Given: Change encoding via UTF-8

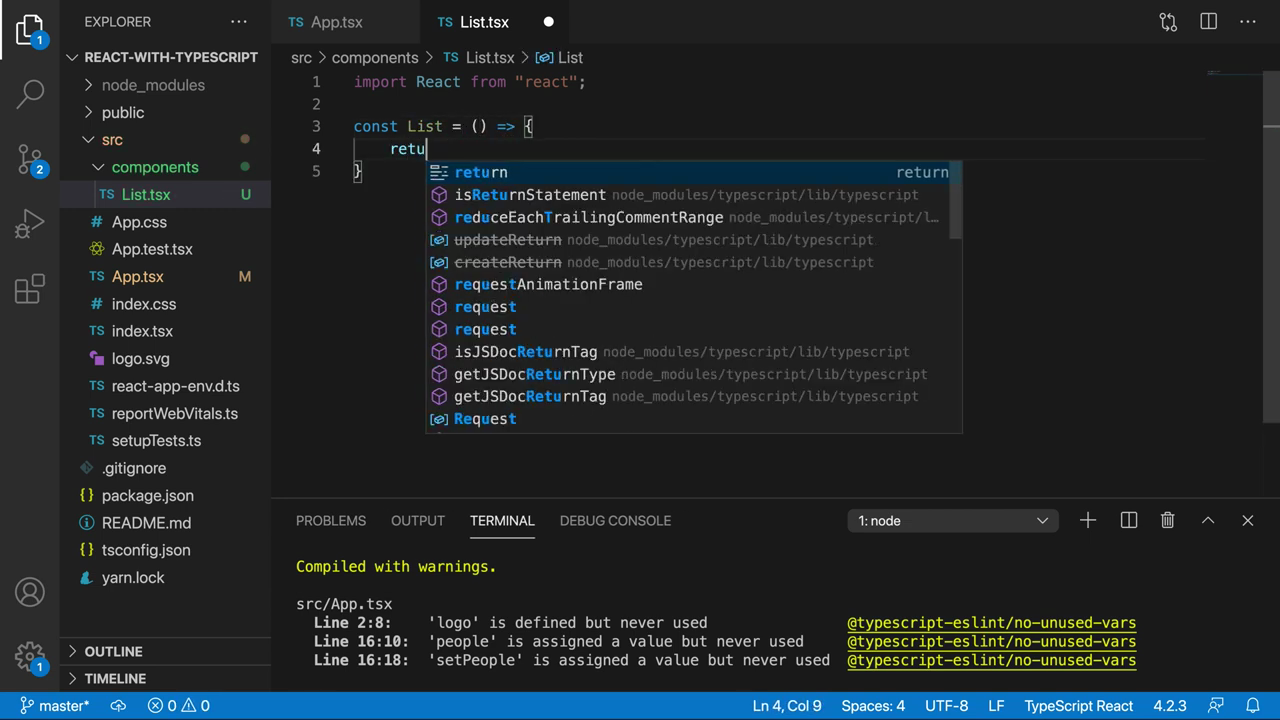Looking at the screenshot, I should click(946, 705).
